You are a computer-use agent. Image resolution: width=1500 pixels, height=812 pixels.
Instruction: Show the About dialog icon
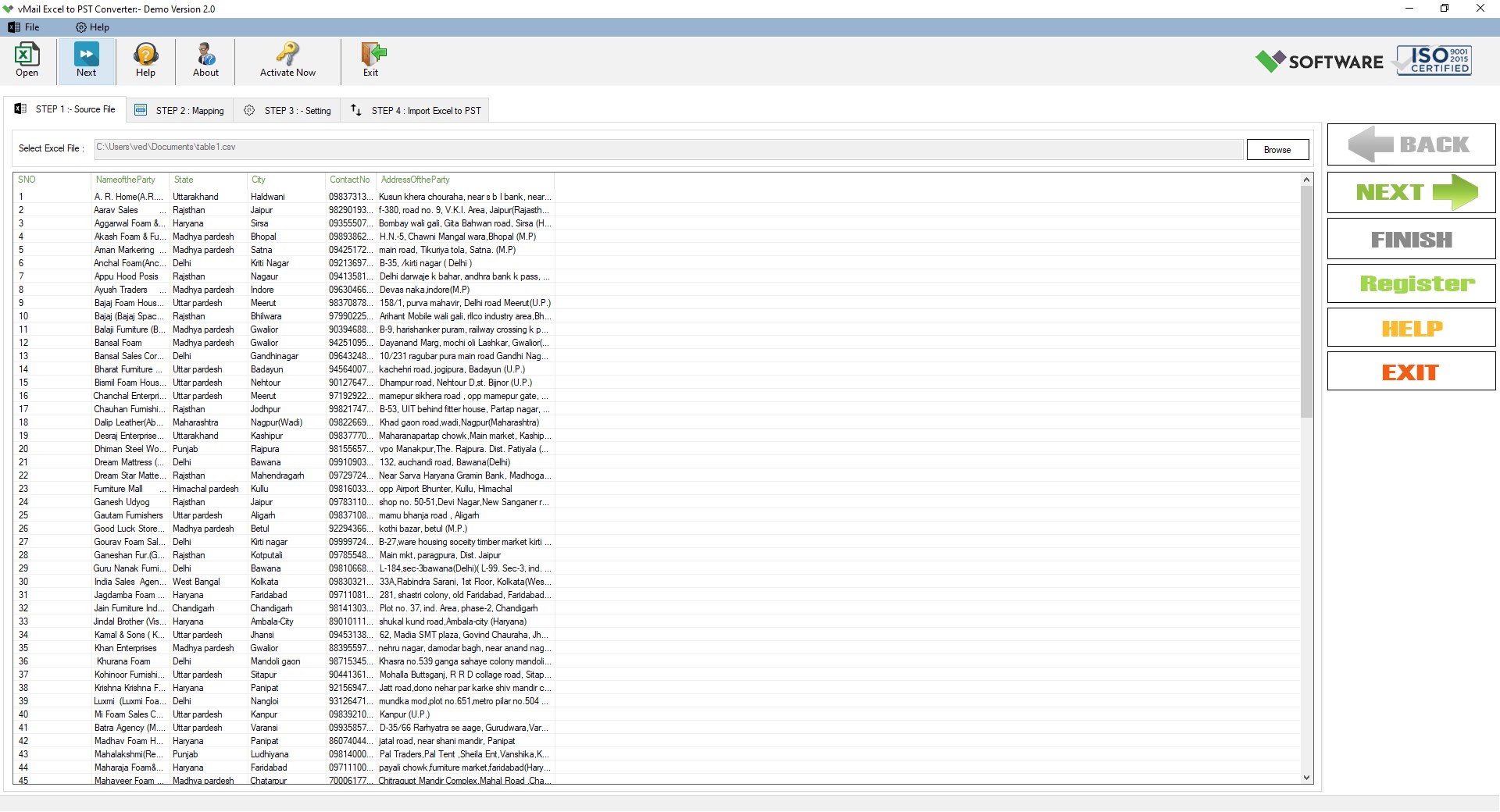coord(205,60)
